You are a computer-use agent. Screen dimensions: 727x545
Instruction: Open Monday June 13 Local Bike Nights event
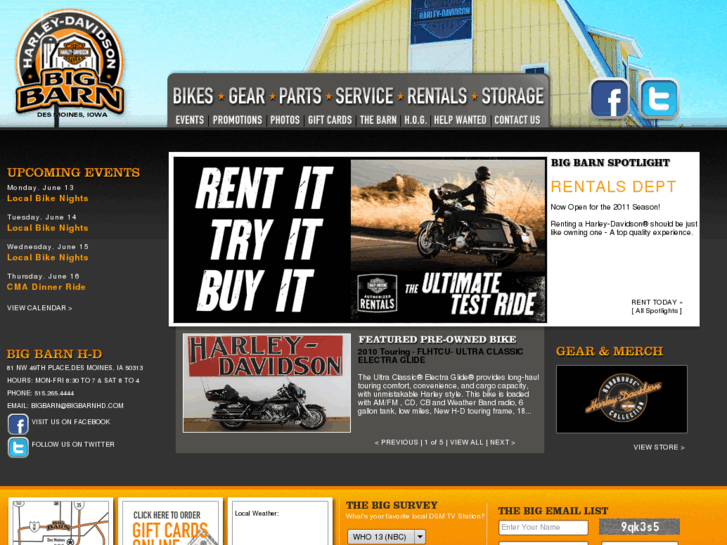[x=47, y=199]
